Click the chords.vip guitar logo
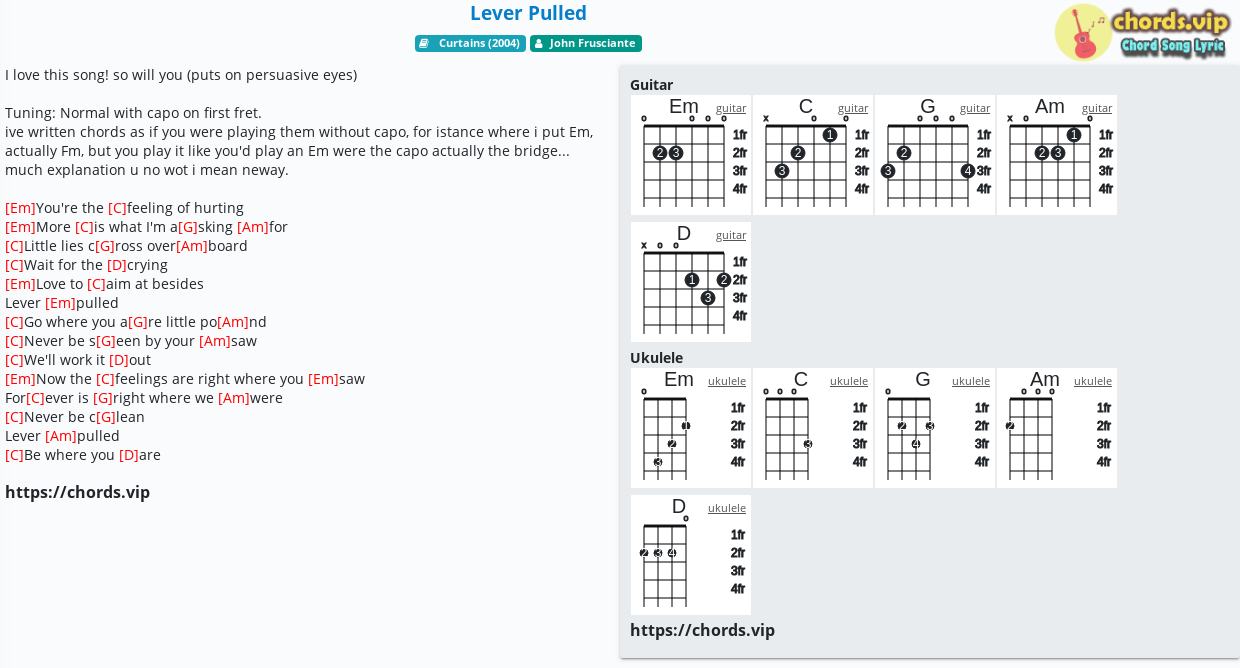The image size is (1240, 668). pos(1141,32)
